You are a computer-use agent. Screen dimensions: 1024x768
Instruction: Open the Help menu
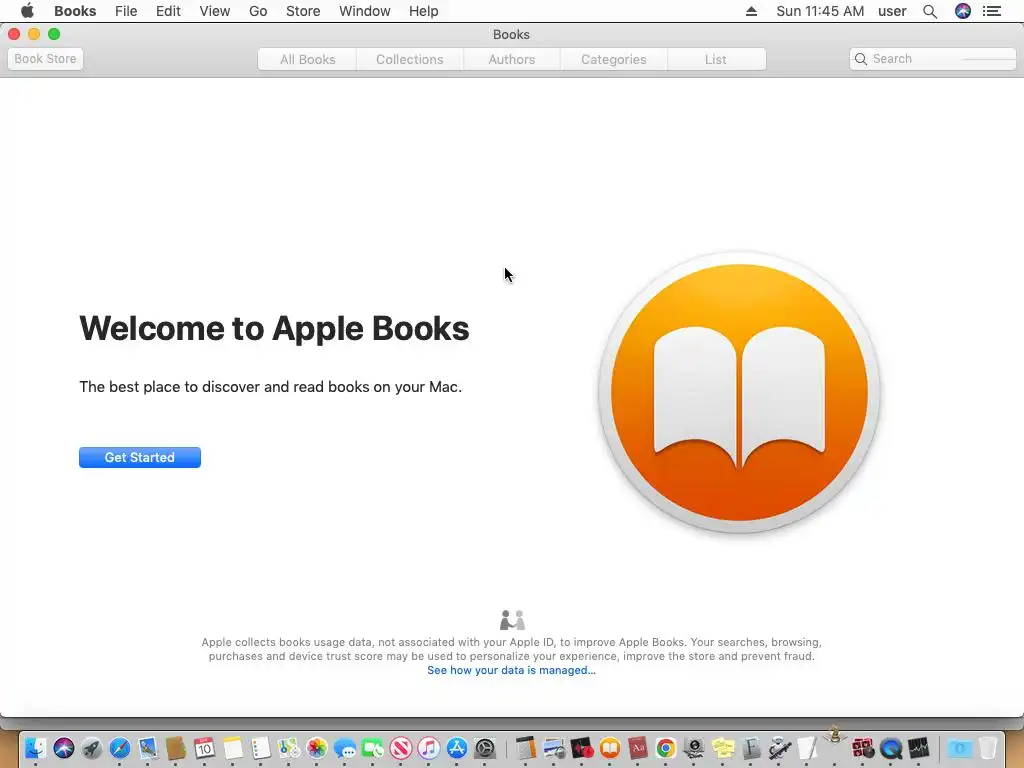click(x=423, y=11)
